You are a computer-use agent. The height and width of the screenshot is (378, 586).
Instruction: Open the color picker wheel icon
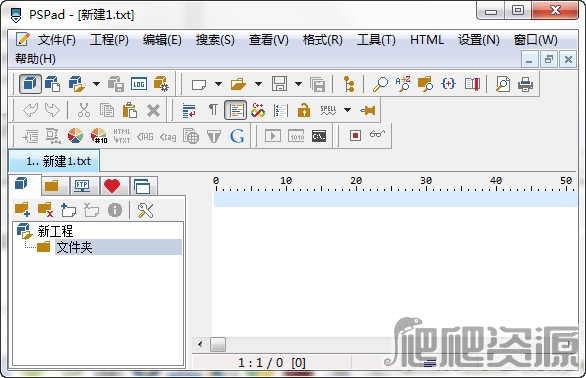[x=75, y=136]
